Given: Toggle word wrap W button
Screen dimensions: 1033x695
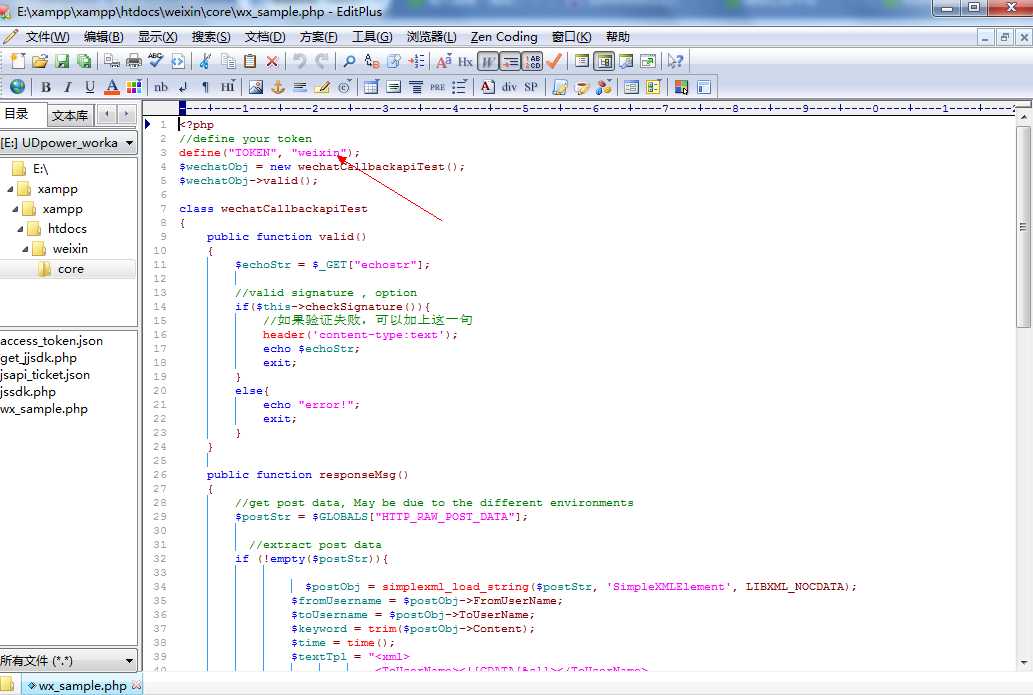Looking at the screenshot, I should [x=488, y=61].
